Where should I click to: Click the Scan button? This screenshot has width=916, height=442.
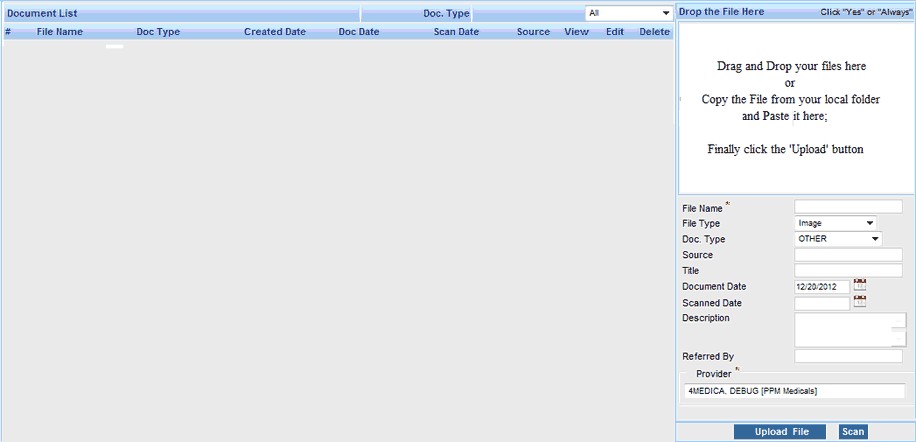853,432
